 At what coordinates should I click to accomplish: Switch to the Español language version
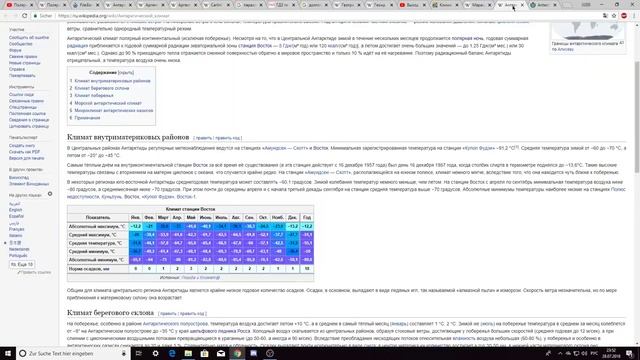[x=16, y=216]
